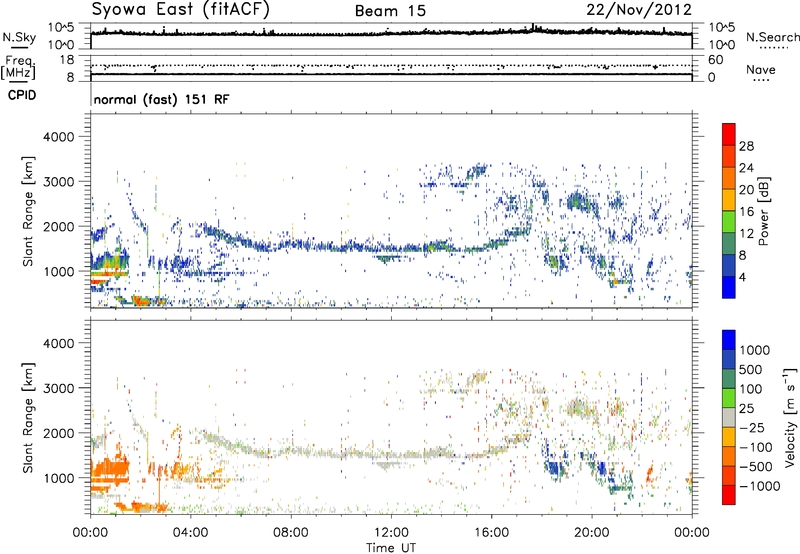Click the gray segment of the Velocity colorbar
The width and height of the screenshot is (800, 554).
(x=729, y=418)
